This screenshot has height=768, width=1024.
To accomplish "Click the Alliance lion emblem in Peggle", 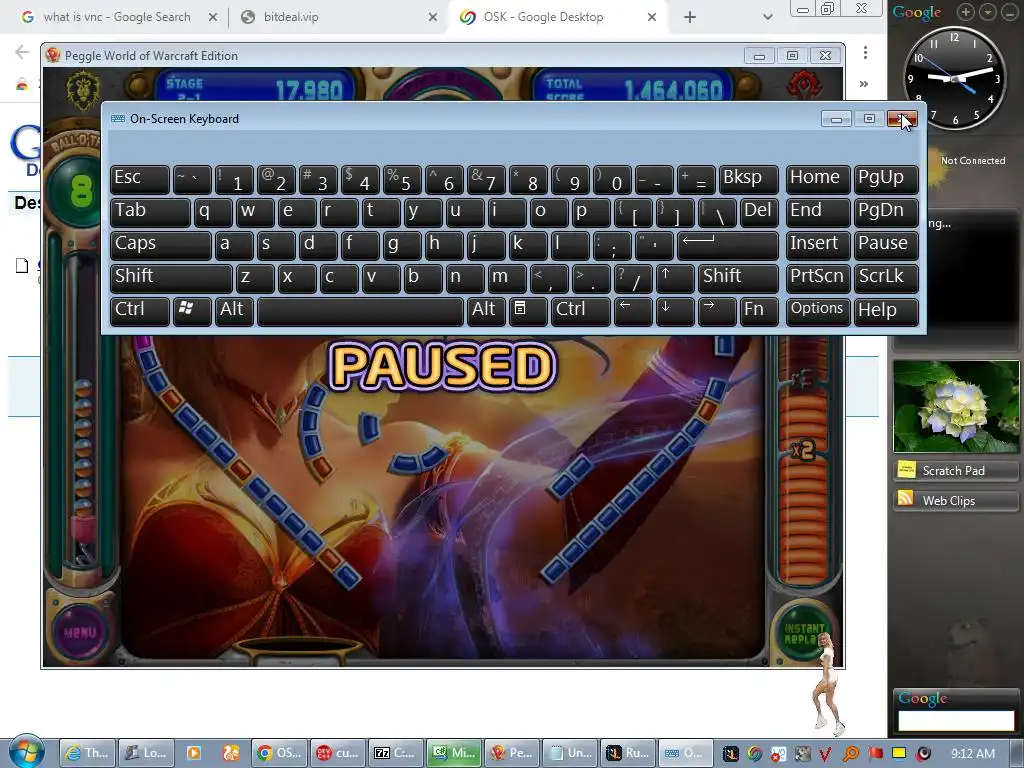I will [x=83, y=89].
